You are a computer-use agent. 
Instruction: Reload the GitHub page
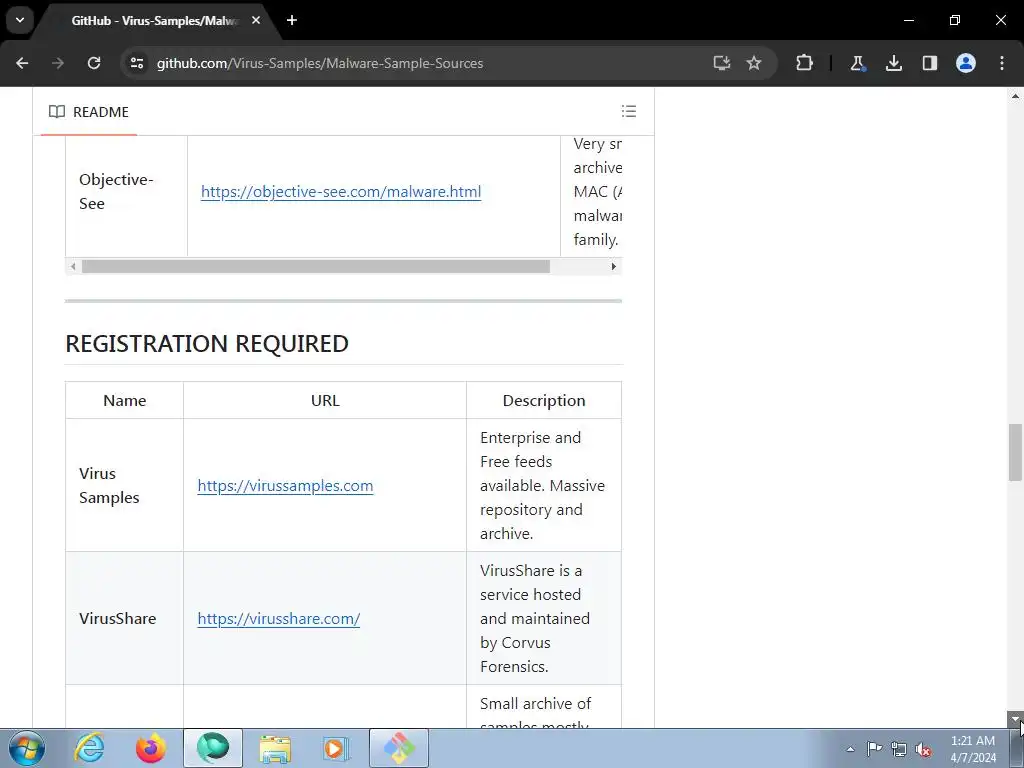(x=94, y=63)
